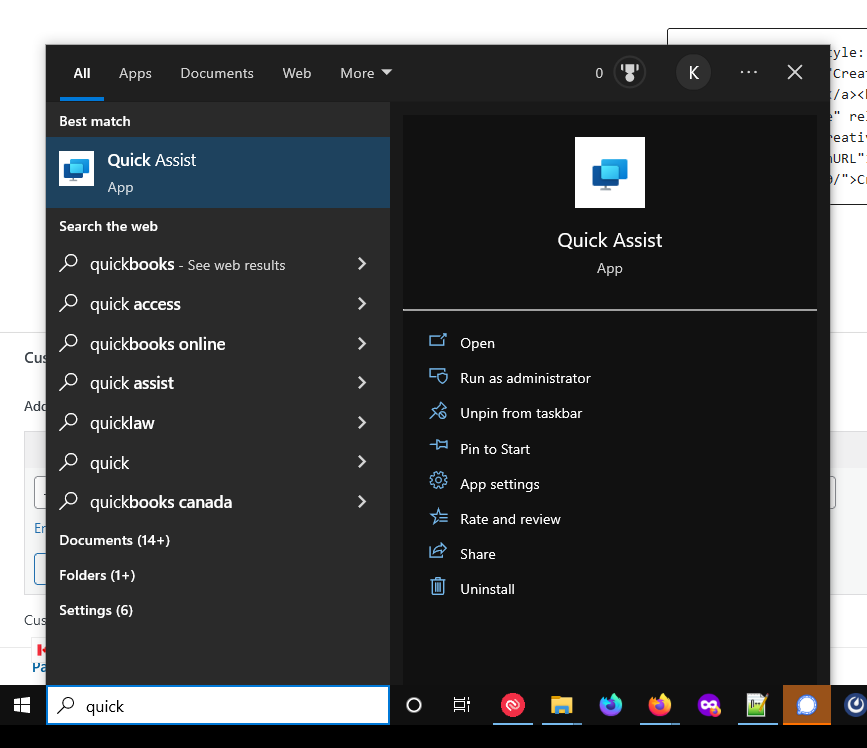Screen dimensions: 867x748
Task: Click Uninstall for Quick Assist
Action: (472, 589)
